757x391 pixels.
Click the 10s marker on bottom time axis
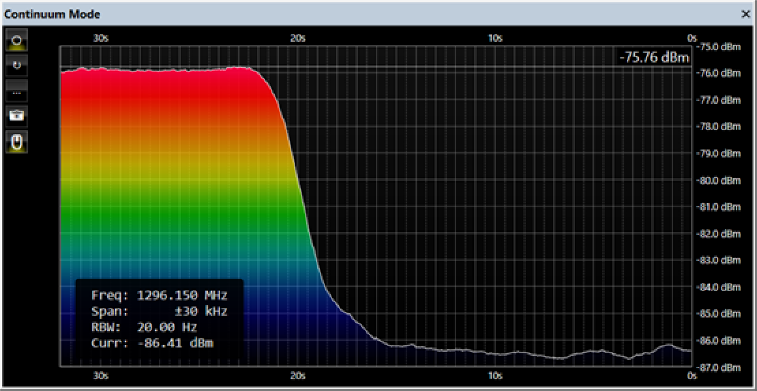coord(495,375)
